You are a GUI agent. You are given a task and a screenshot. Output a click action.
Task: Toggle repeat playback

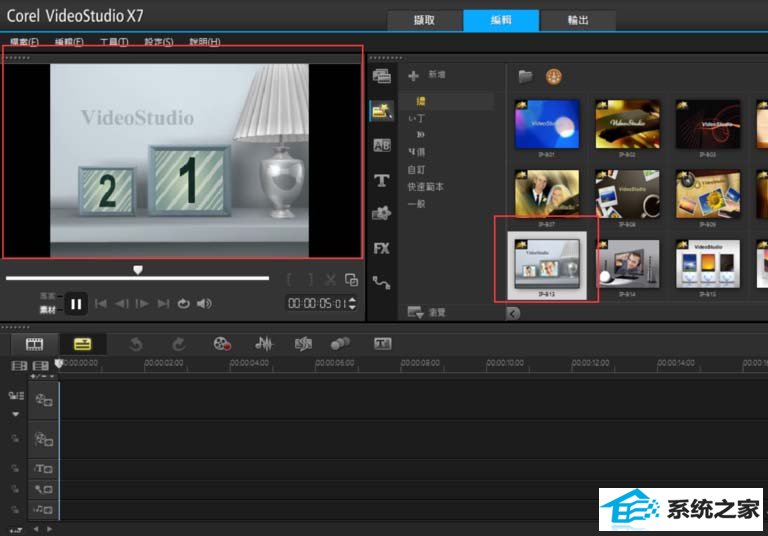point(184,304)
